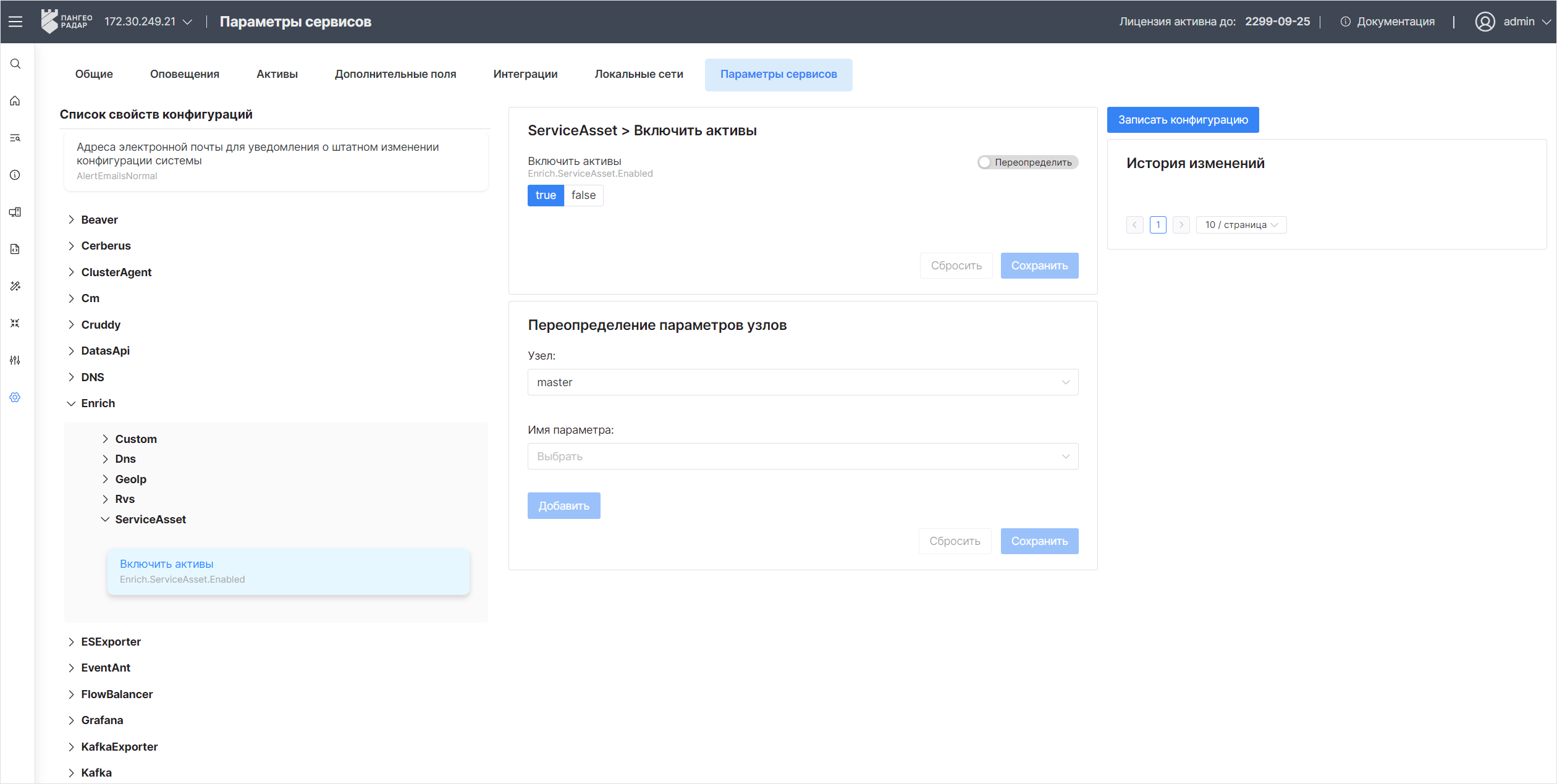Open the Локальные сети tab
Image resolution: width=1557 pixels, height=784 pixels.
638,74
